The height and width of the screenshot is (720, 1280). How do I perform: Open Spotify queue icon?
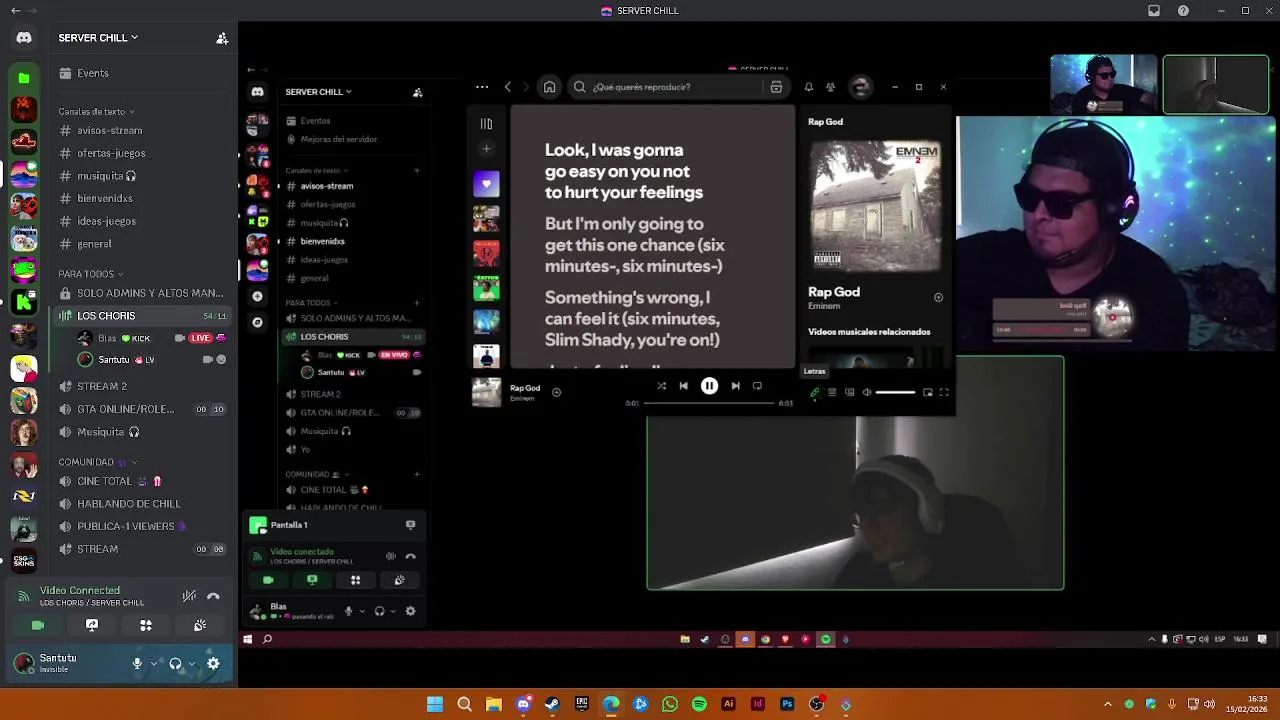(832, 392)
